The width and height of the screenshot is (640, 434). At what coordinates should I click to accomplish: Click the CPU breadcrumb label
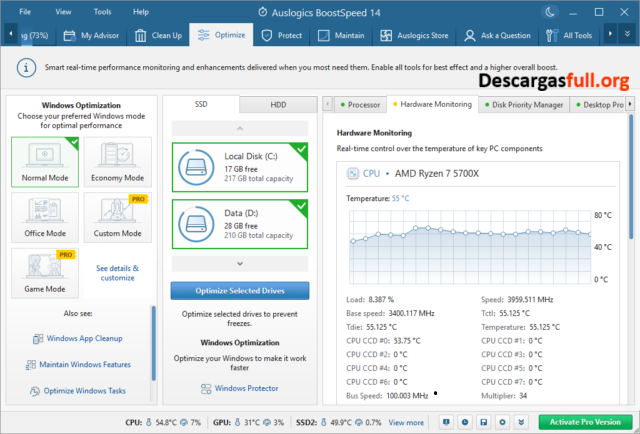tap(371, 174)
